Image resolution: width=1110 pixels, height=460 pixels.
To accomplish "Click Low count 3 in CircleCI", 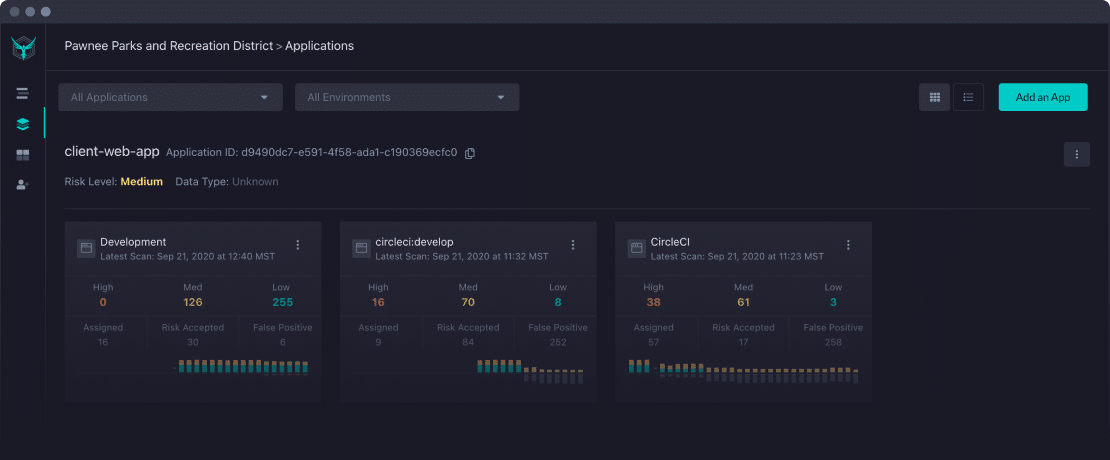I will [x=833, y=302].
